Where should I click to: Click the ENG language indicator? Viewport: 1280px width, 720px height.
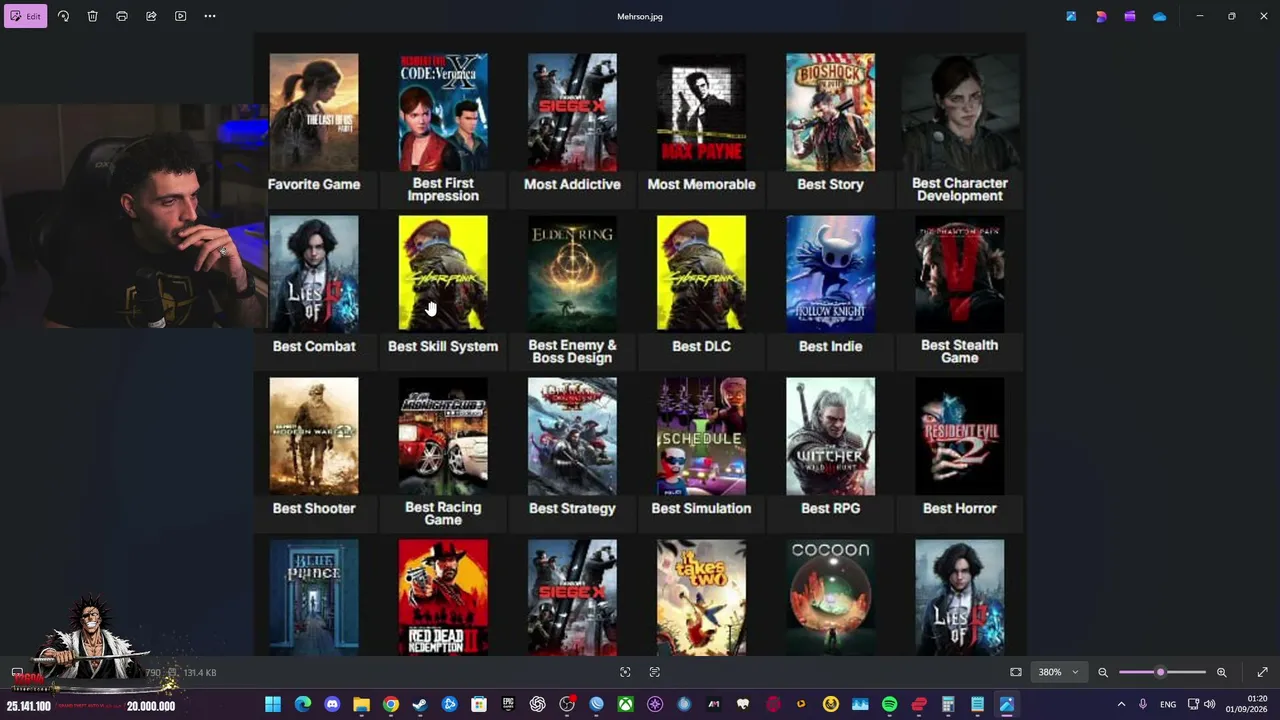point(1168,705)
